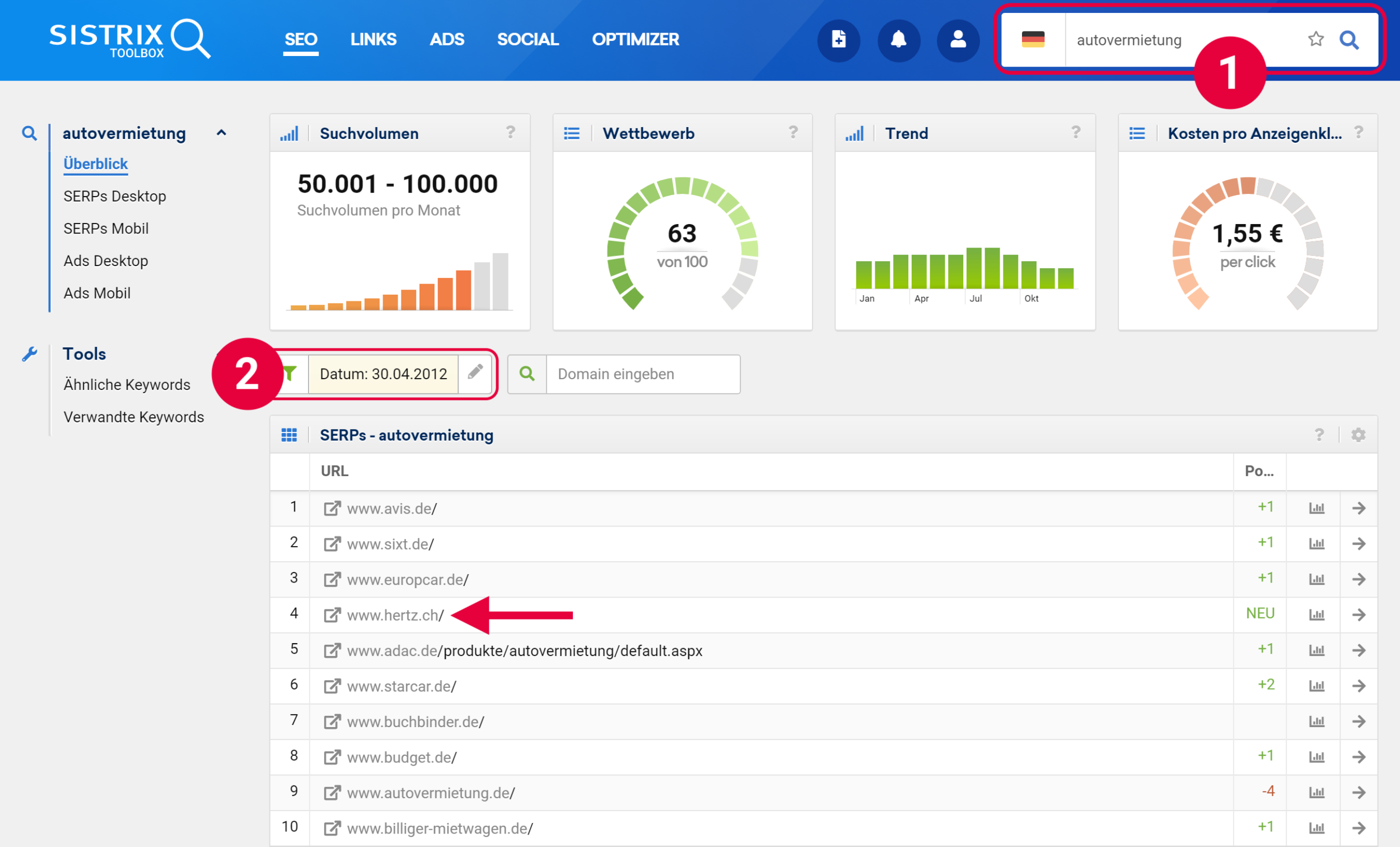Open Verwandte Keywords tool
The width and height of the screenshot is (1400, 847).
pos(133,417)
